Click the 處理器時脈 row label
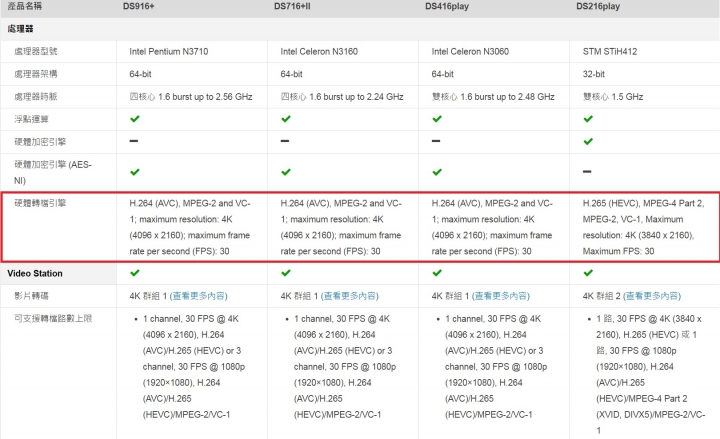This screenshot has height=439, width=720. click(x=35, y=96)
